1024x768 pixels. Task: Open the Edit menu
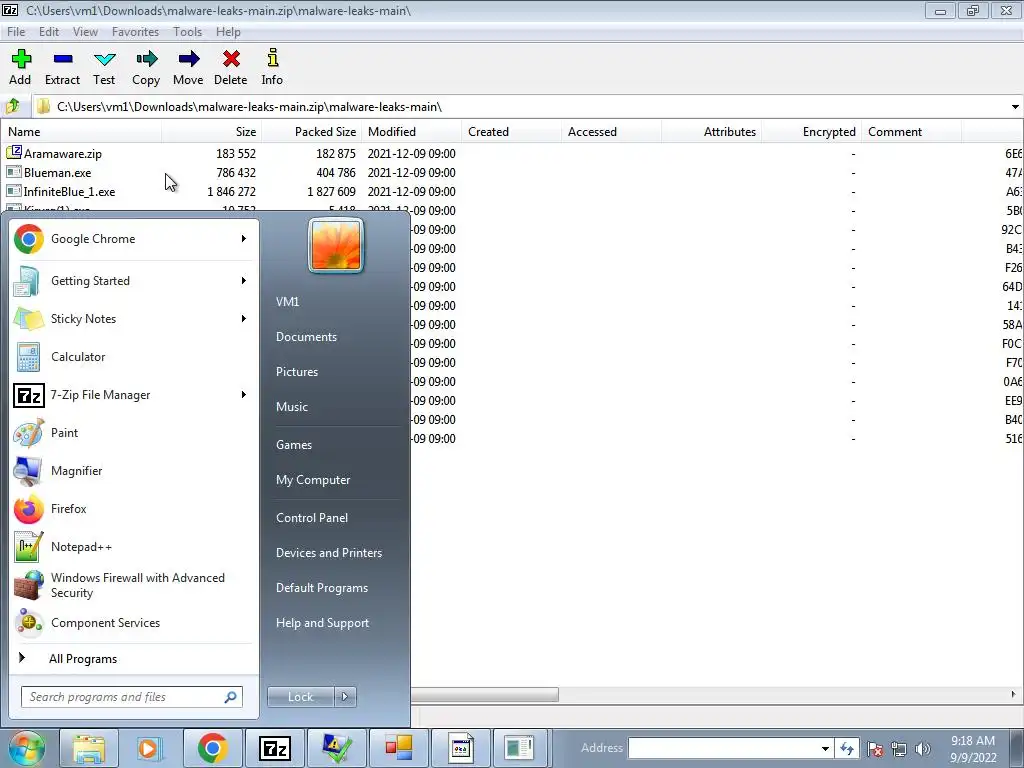coord(49,32)
